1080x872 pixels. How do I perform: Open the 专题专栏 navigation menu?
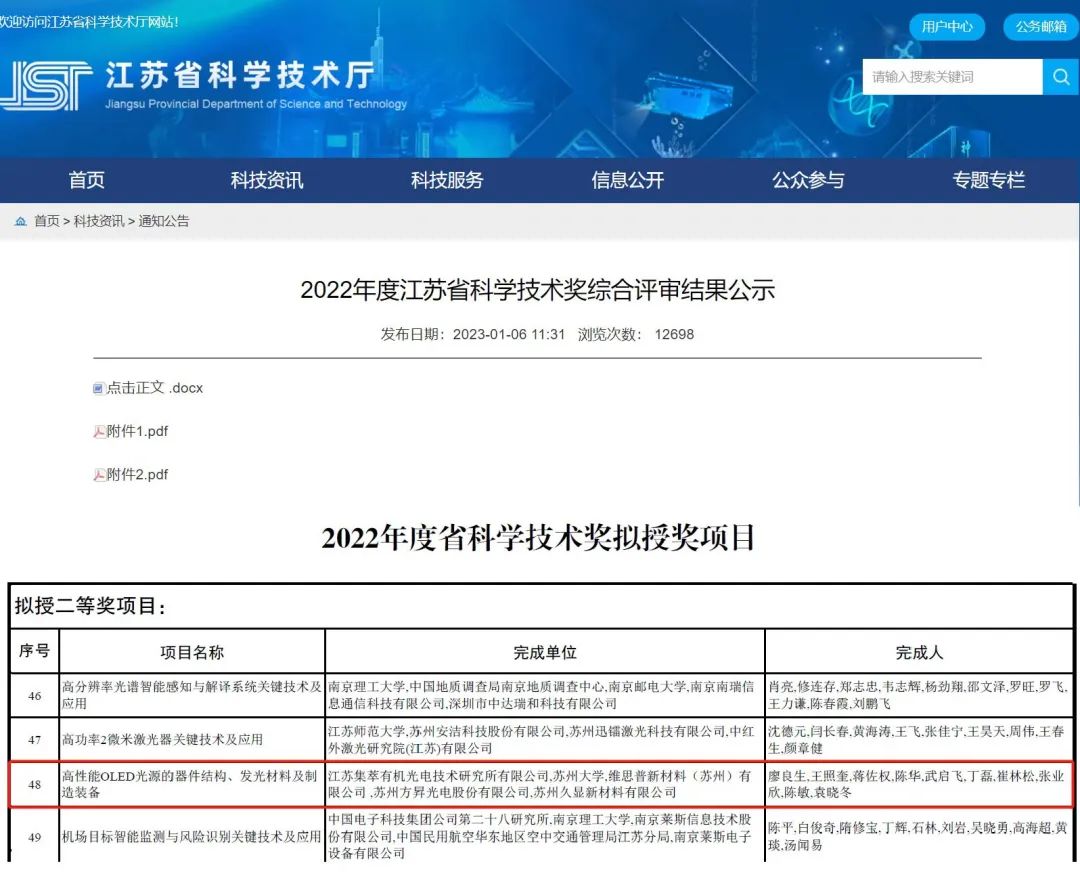988,180
